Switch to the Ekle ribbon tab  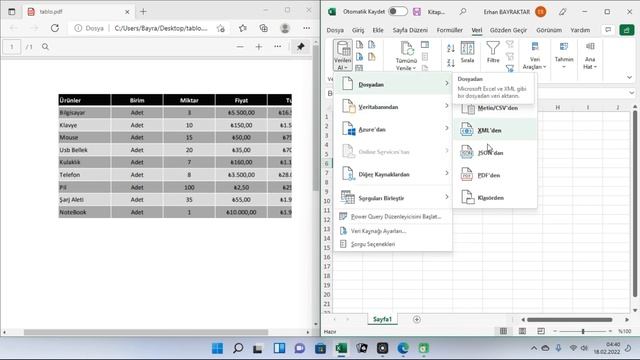[x=378, y=30]
